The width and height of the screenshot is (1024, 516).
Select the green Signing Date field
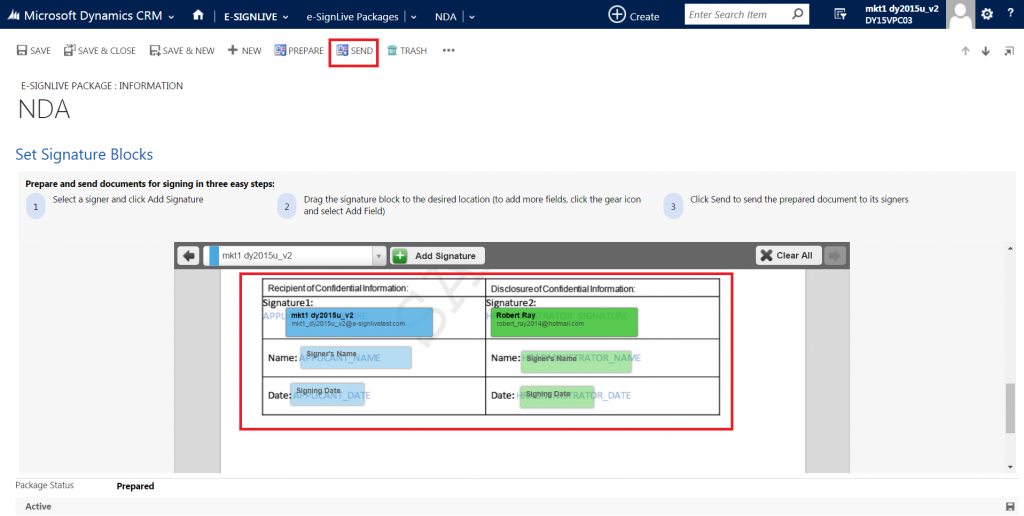[x=557, y=398]
